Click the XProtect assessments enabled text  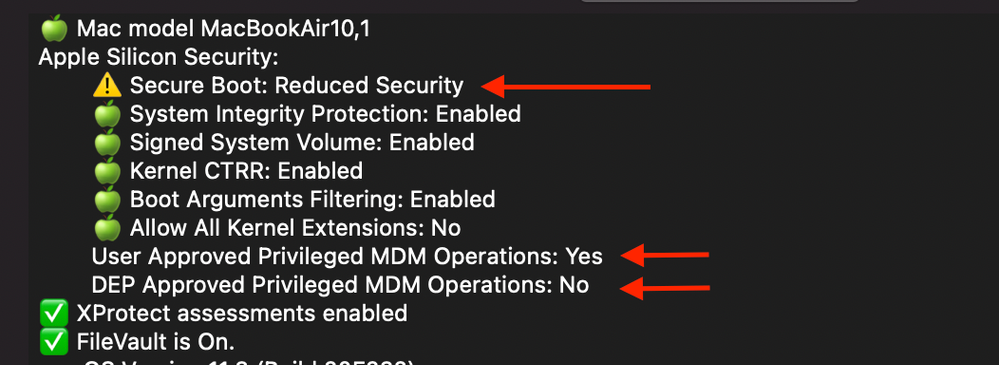click(242, 313)
